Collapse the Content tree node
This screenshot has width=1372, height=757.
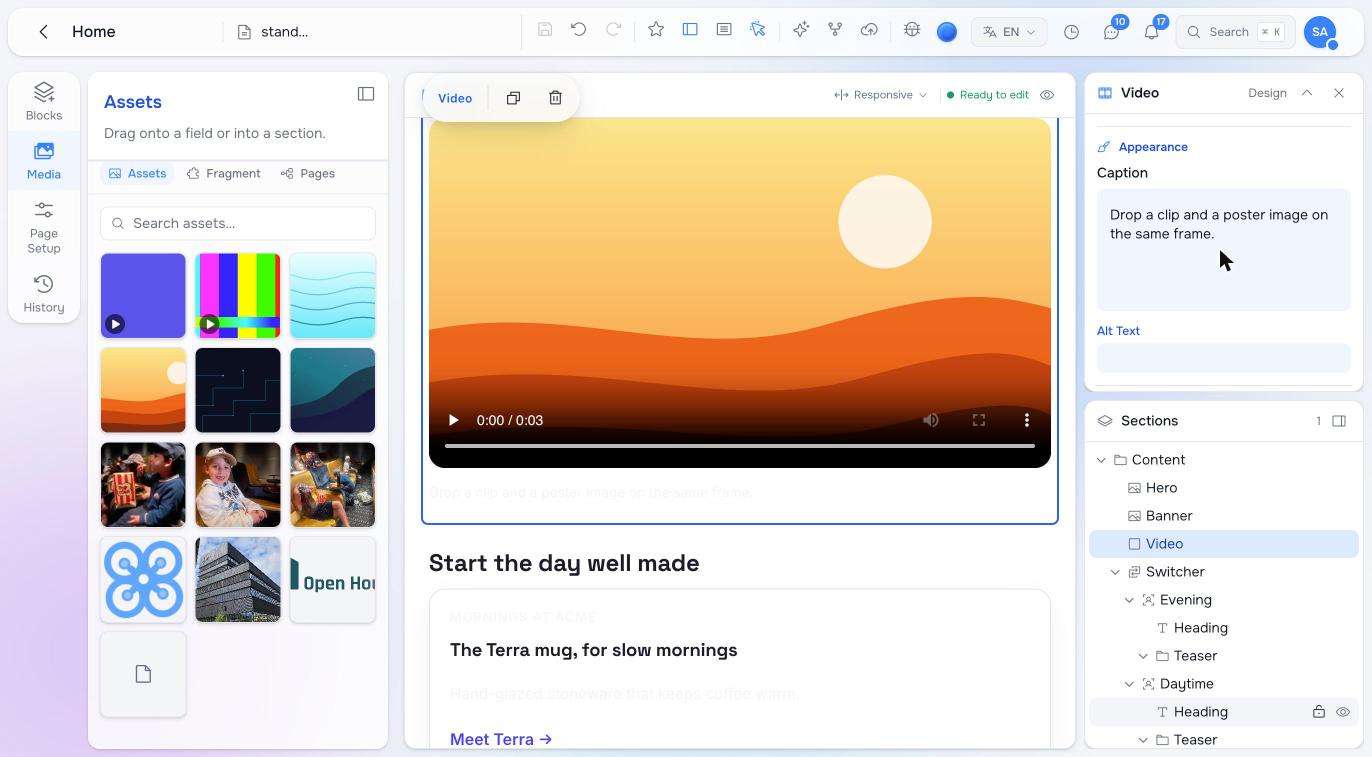[1101, 460]
